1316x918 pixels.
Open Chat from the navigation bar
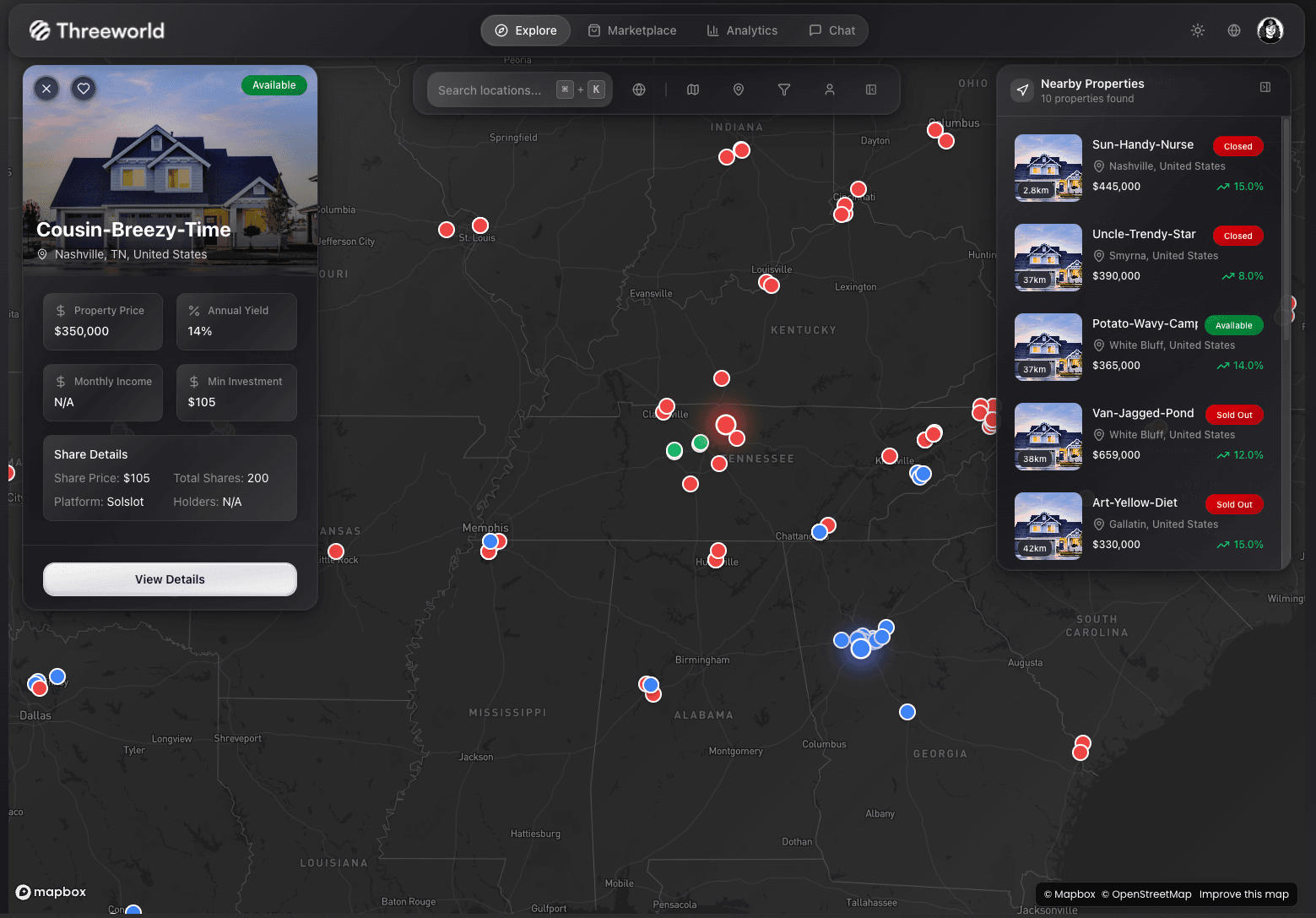click(x=831, y=30)
